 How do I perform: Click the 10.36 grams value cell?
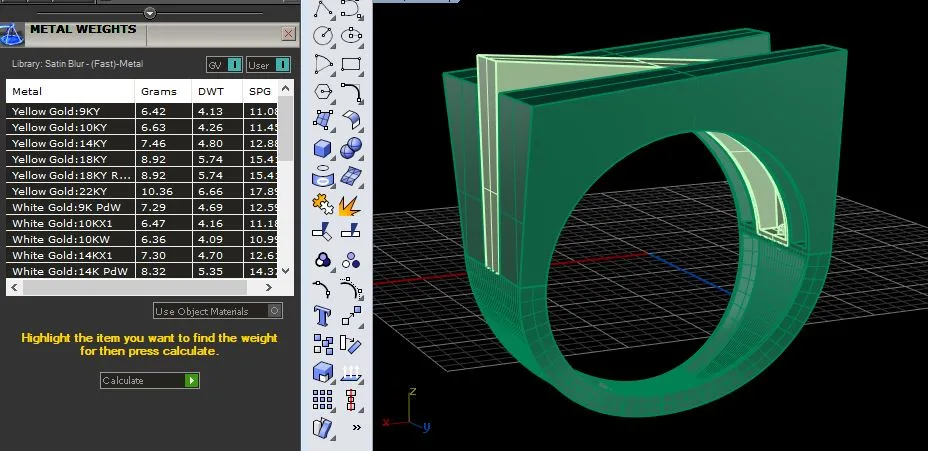(164, 191)
